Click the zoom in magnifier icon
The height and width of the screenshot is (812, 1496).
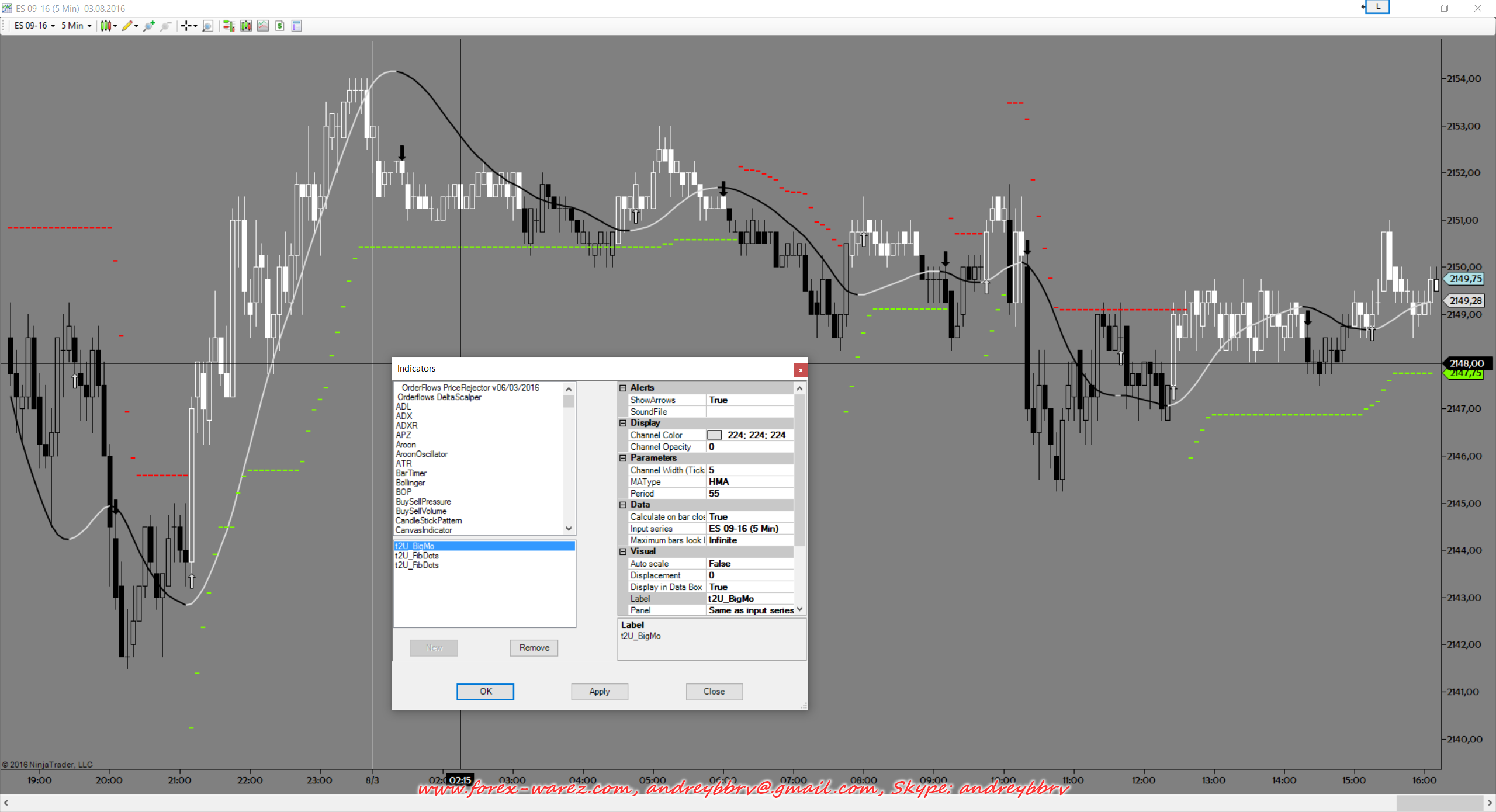pyautogui.click(x=149, y=26)
